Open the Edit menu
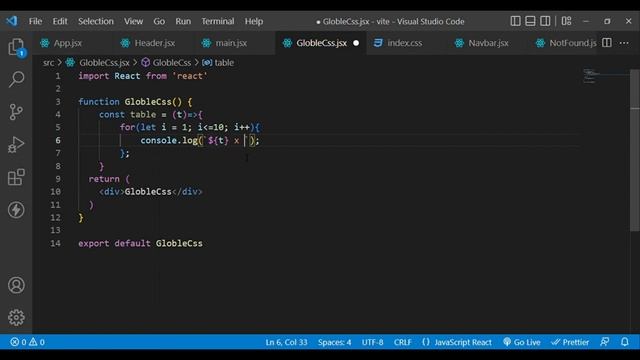The width and height of the screenshot is (640, 360). [x=60, y=21]
